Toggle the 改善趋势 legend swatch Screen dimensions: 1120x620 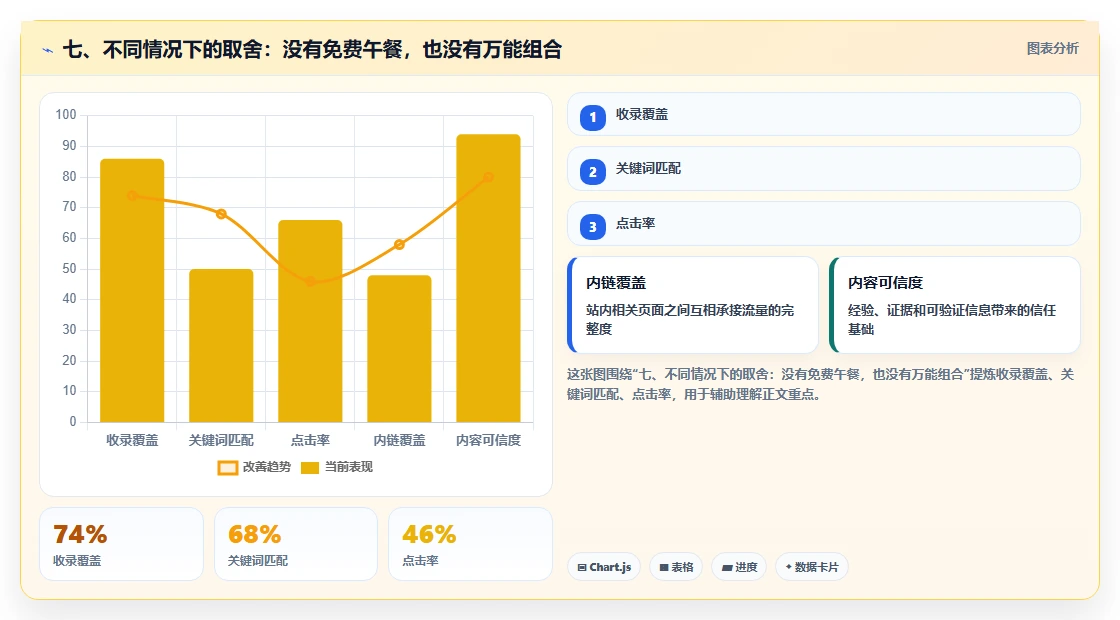click(228, 468)
